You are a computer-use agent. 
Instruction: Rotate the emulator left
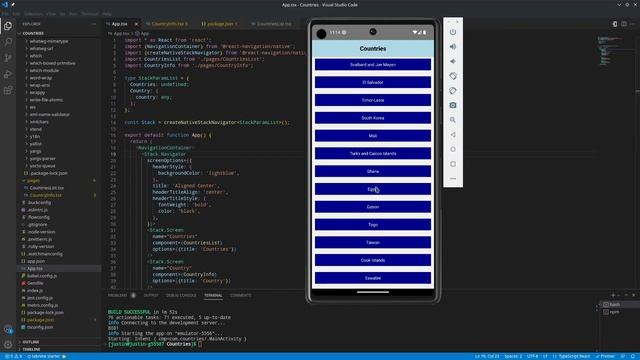tap(453, 76)
